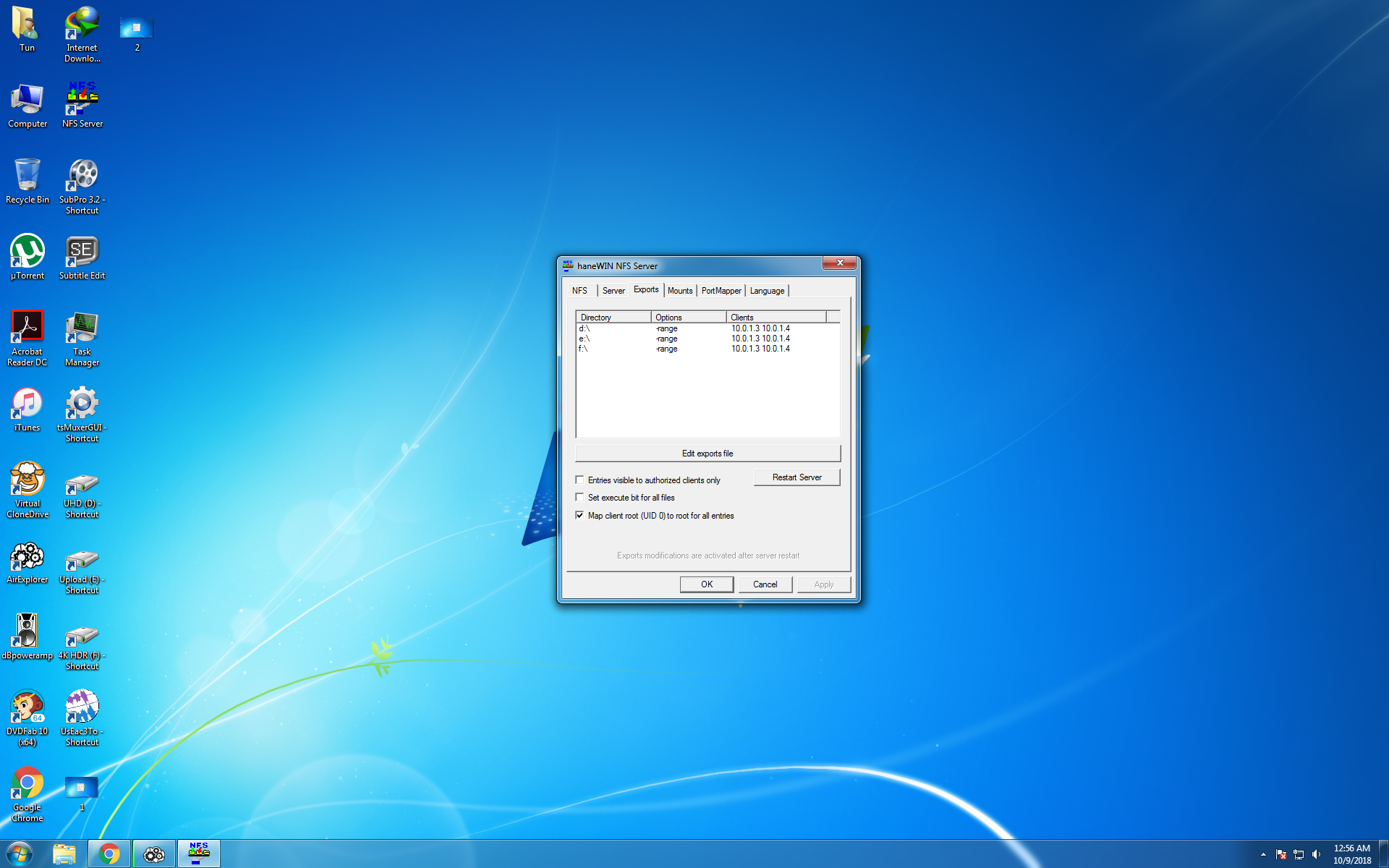Enable entries visible to authorized clients only
The image size is (1389, 868).
click(579, 480)
